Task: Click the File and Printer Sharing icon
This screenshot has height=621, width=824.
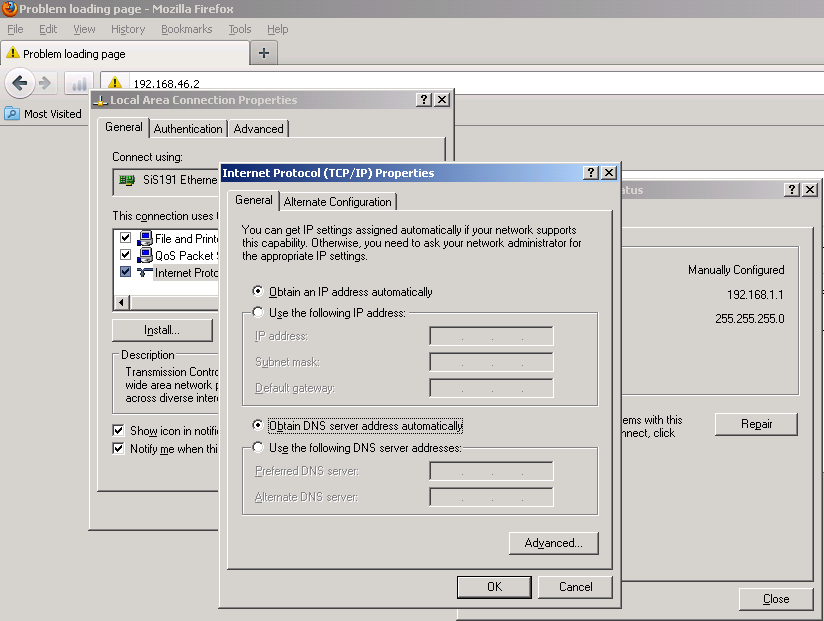Action: click(146, 237)
